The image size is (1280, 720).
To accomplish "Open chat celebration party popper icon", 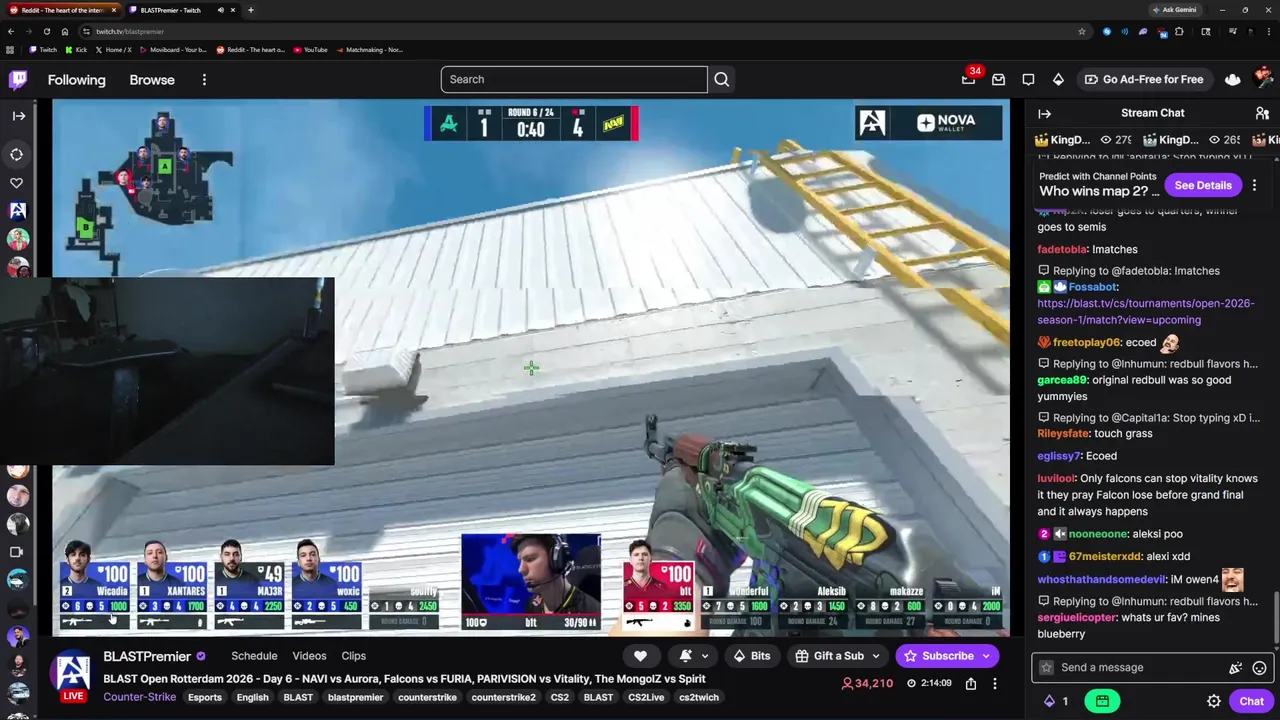I will pos(1235,667).
